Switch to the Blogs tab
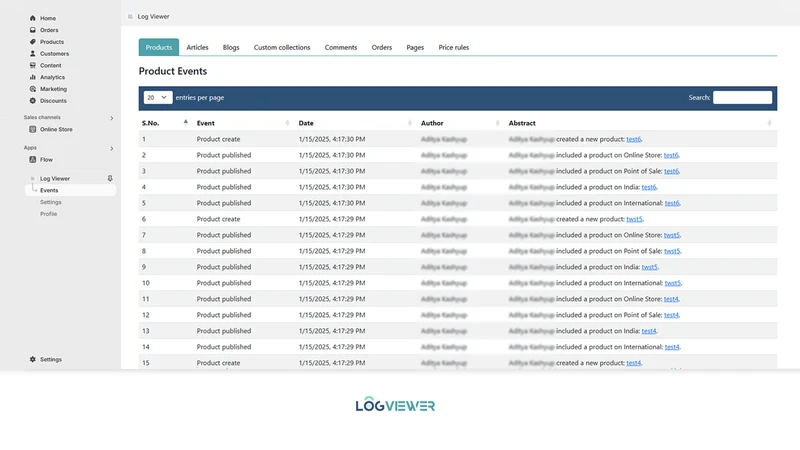 [x=231, y=47]
